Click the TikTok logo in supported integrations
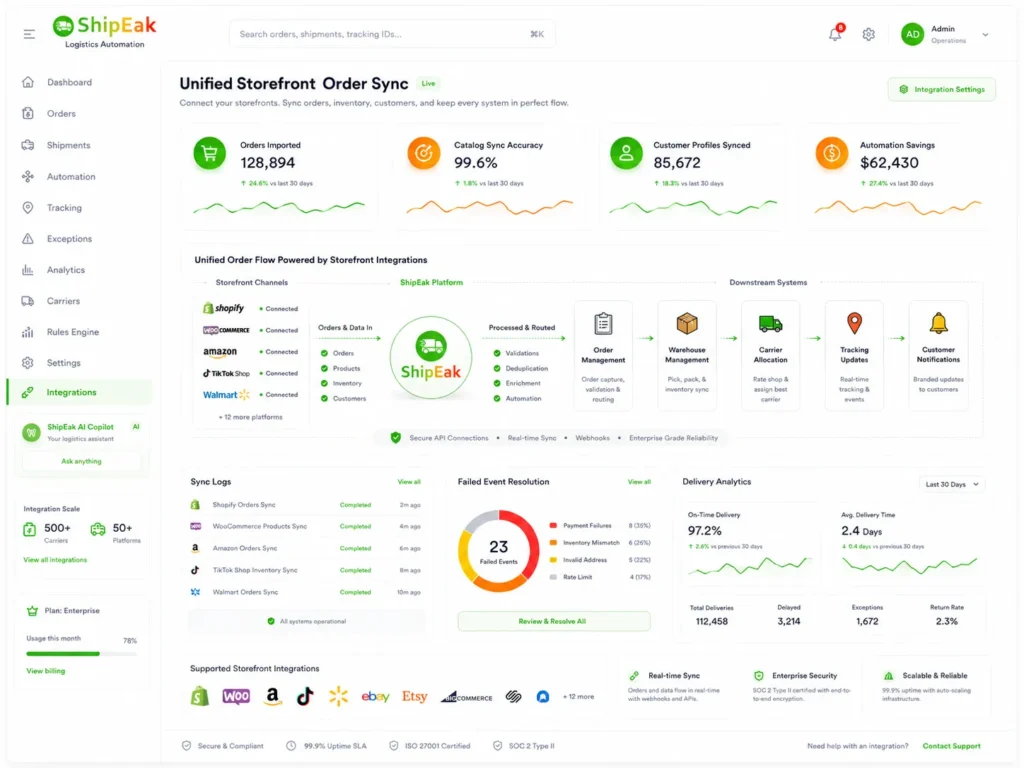The height and width of the screenshot is (768, 1024). 305,696
